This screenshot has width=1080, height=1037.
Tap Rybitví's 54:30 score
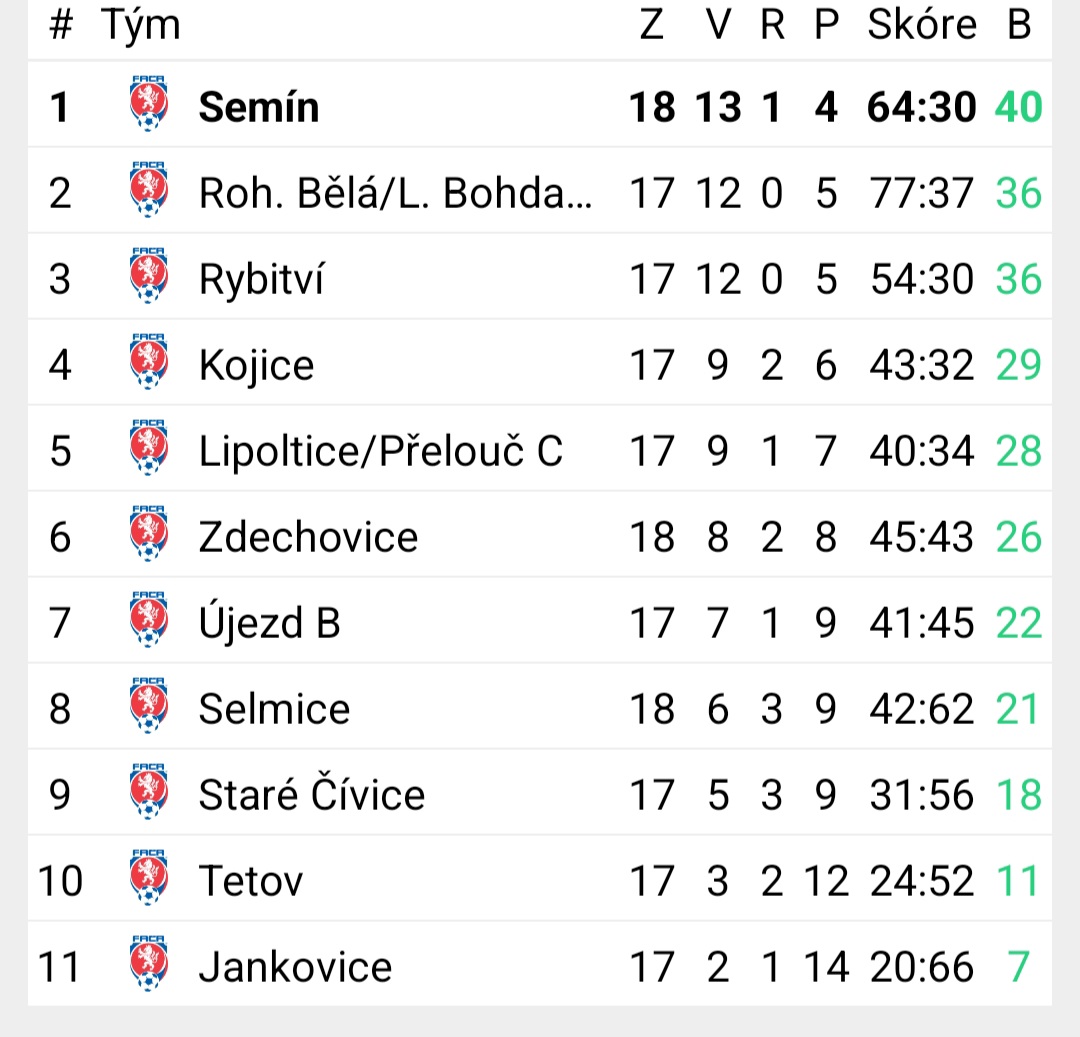[922, 279]
